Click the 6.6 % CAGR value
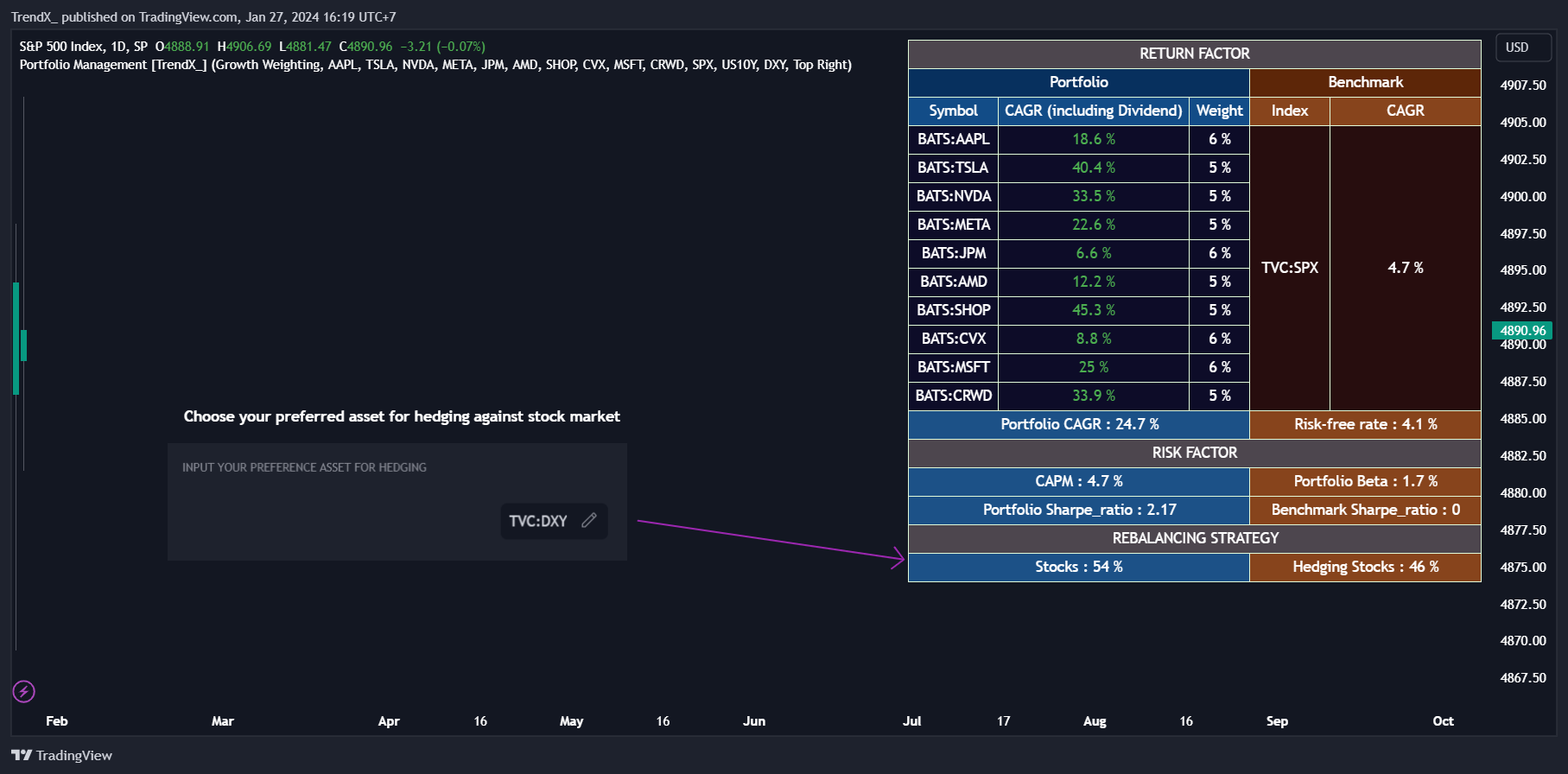1568x774 pixels. (x=1094, y=253)
